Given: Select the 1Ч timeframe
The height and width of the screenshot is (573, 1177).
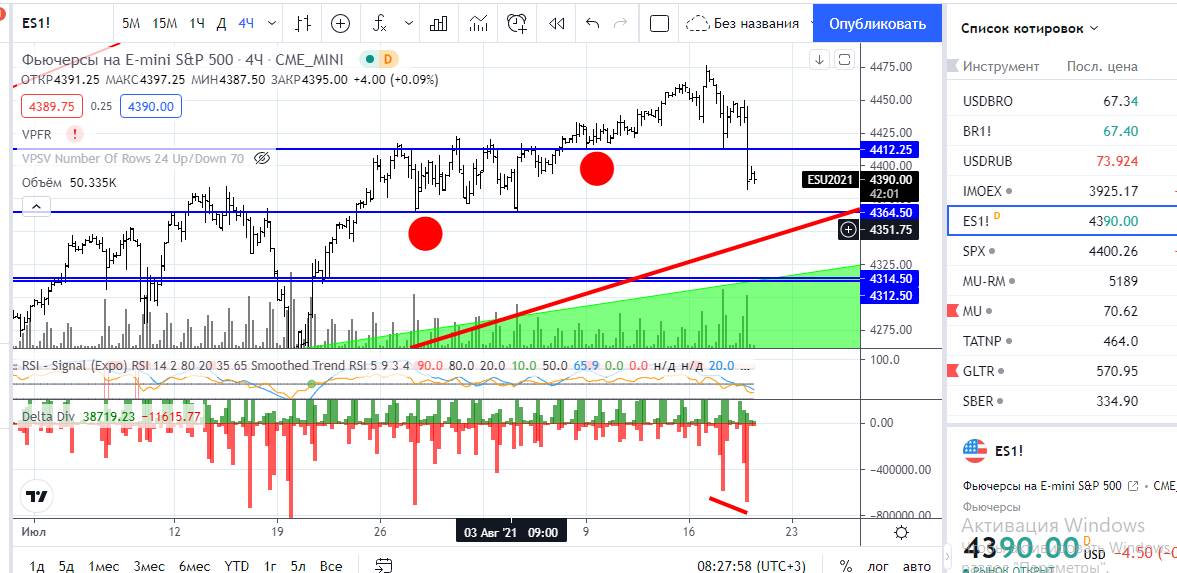Looking at the screenshot, I should 197,23.
